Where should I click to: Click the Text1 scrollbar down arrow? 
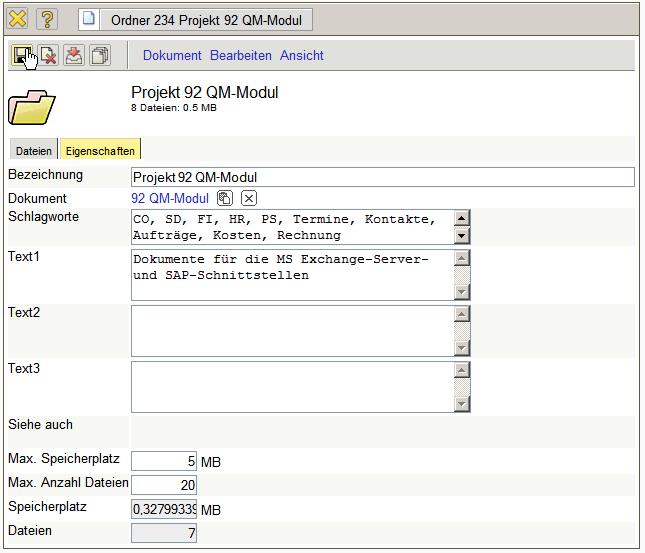462,292
